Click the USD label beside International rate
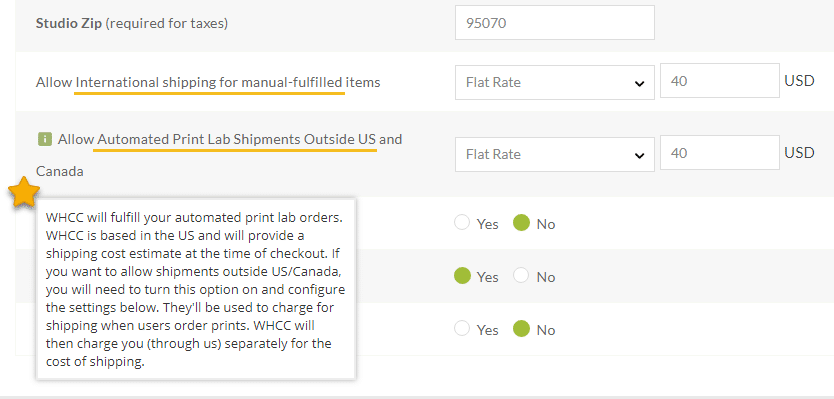 (799, 81)
